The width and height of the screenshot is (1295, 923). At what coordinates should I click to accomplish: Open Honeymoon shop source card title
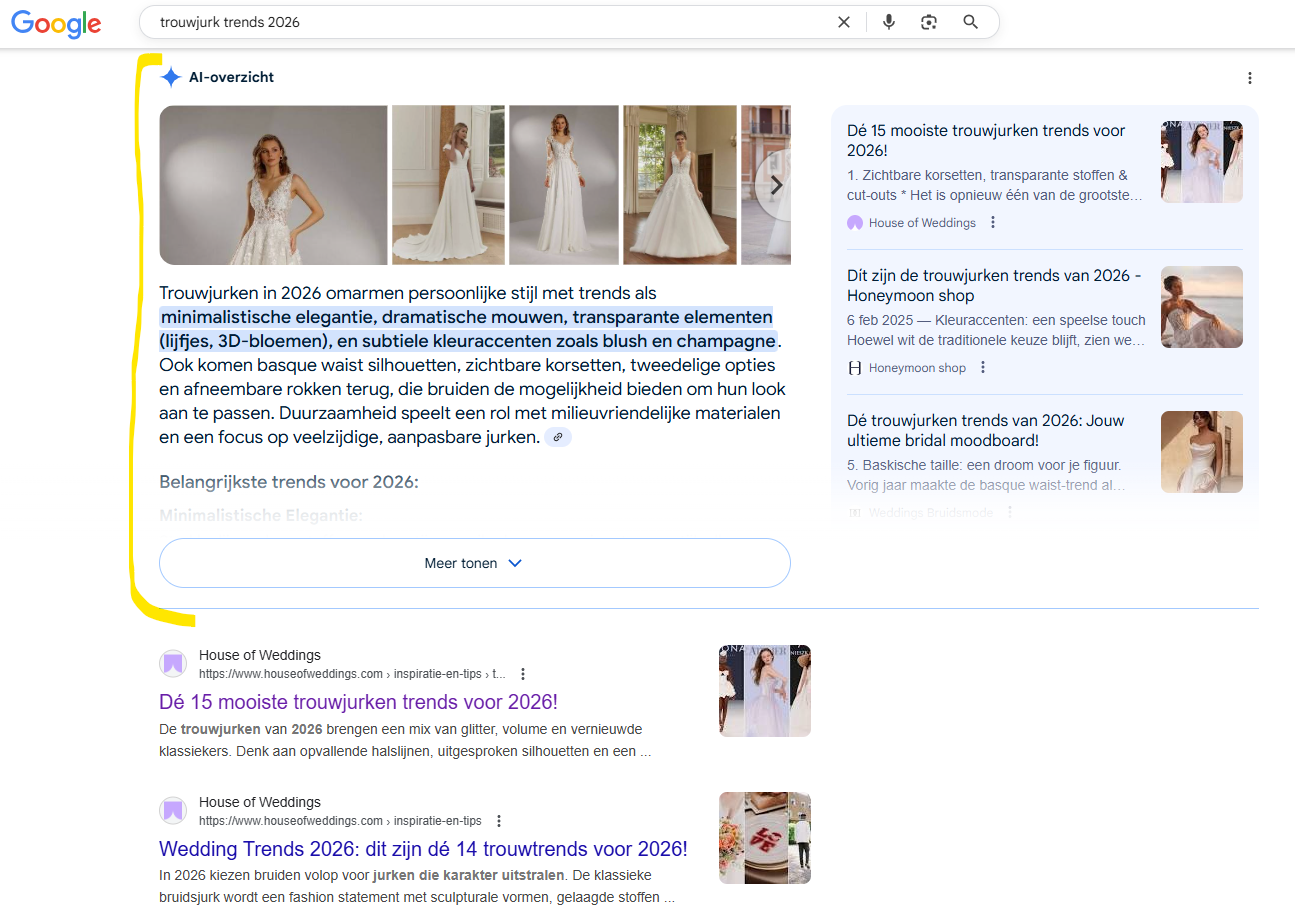click(x=994, y=285)
